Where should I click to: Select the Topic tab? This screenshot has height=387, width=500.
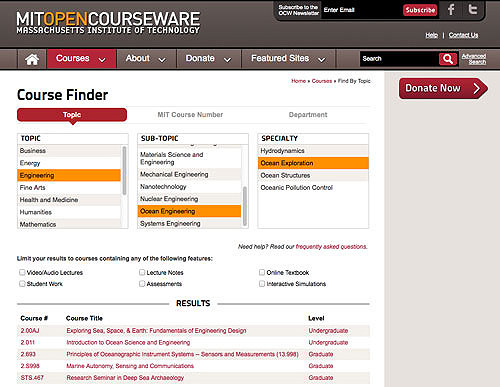tap(72, 115)
